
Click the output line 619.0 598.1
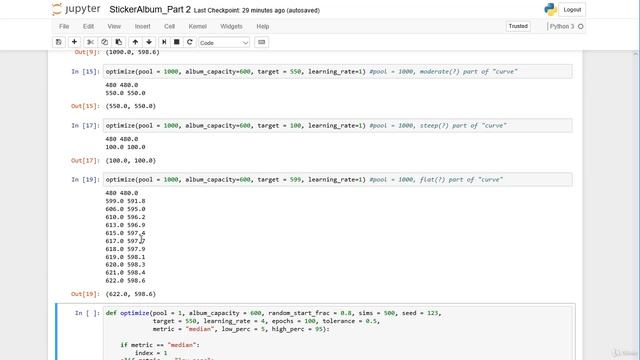click(x=125, y=257)
